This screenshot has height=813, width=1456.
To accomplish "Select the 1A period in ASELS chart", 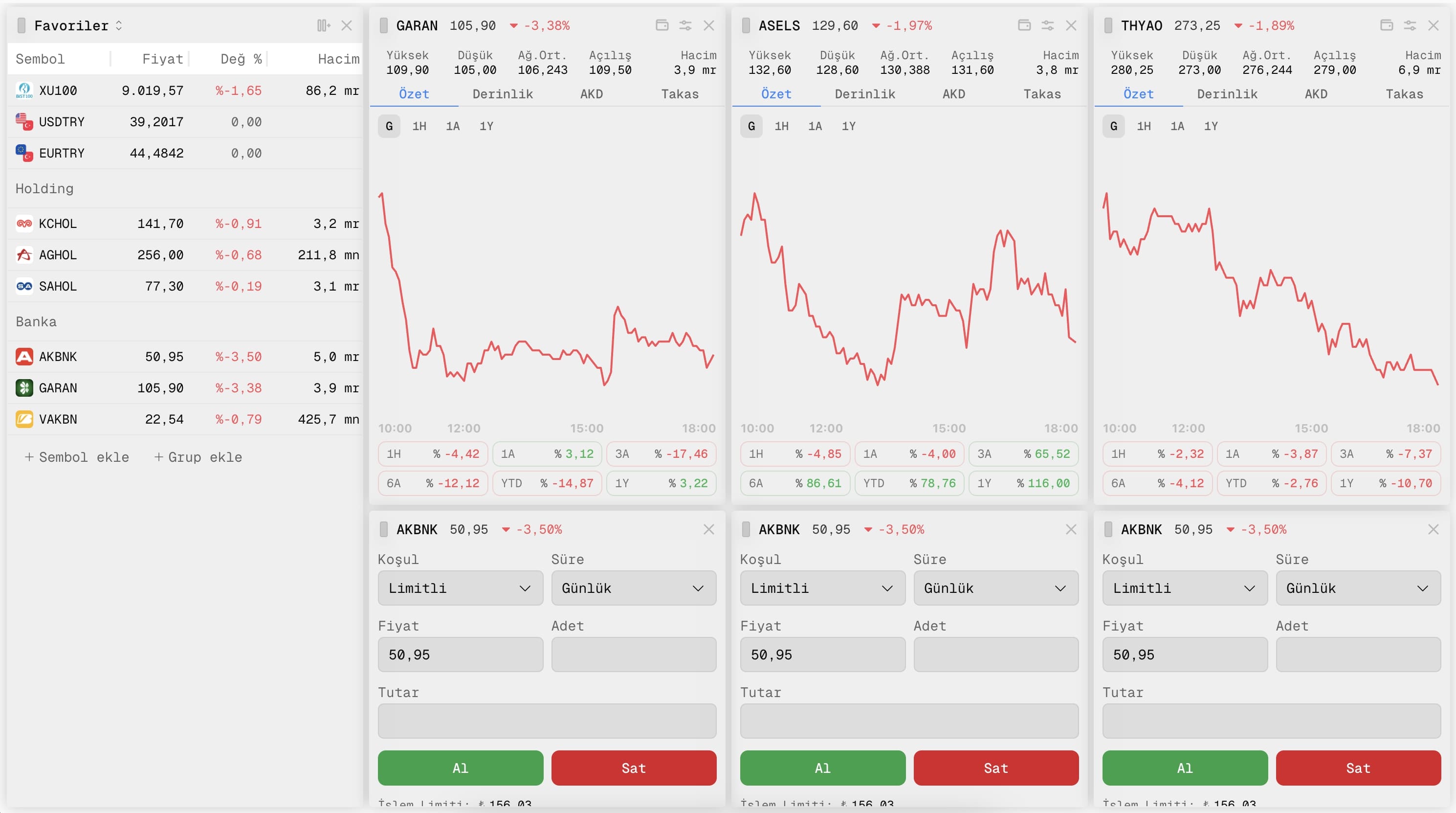I will pyautogui.click(x=815, y=126).
